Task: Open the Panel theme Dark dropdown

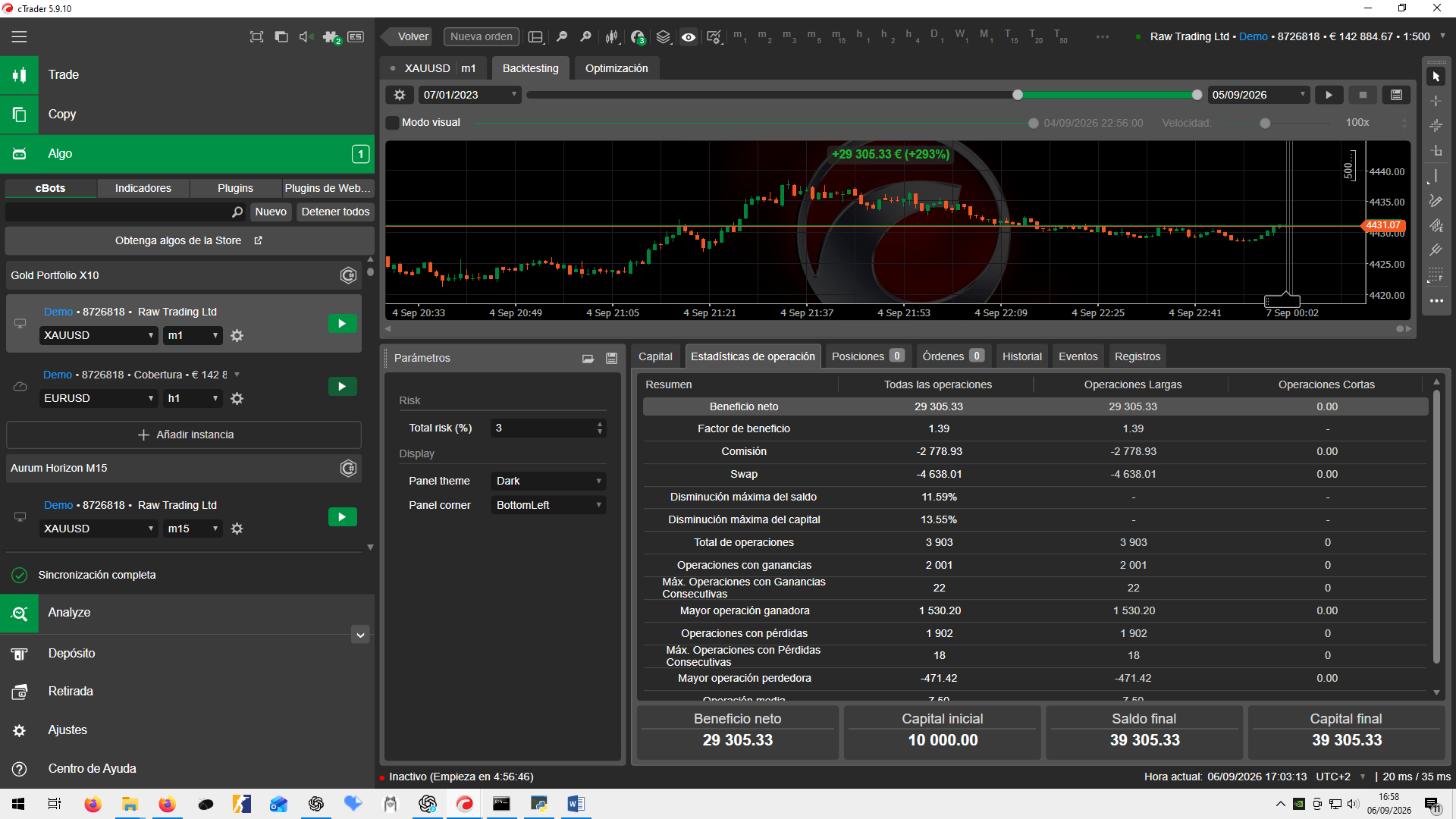Action: point(548,481)
